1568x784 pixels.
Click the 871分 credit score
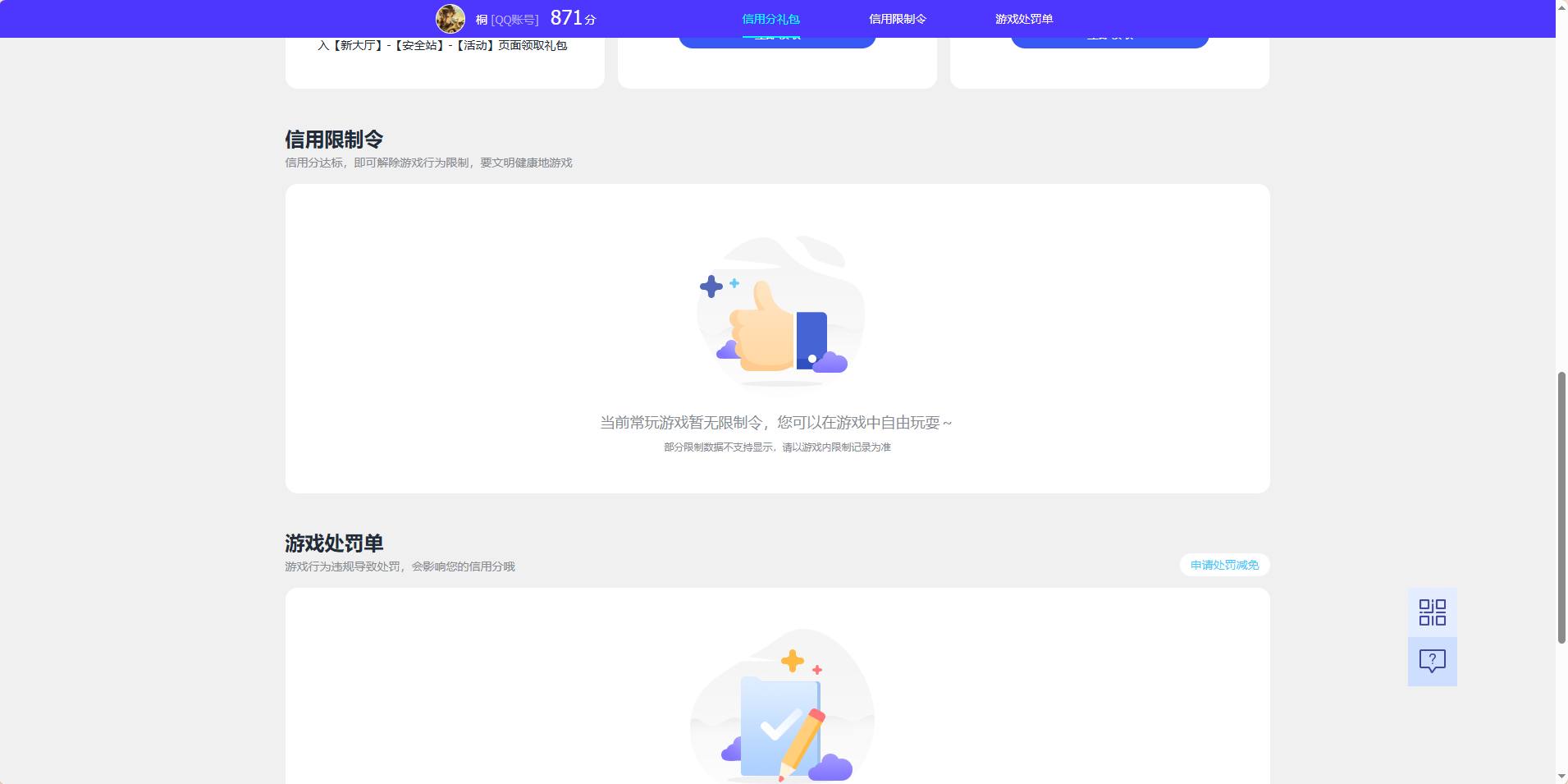point(574,18)
